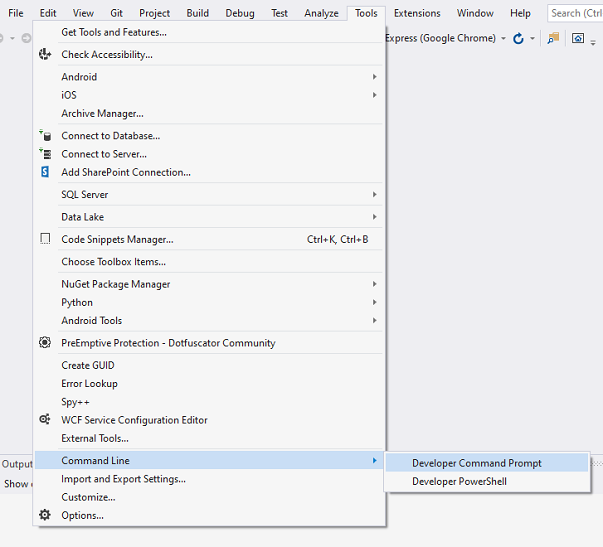Expand the iOS submenu arrow
This screenshot has height=547, width=603.
[x=374, y=95]
